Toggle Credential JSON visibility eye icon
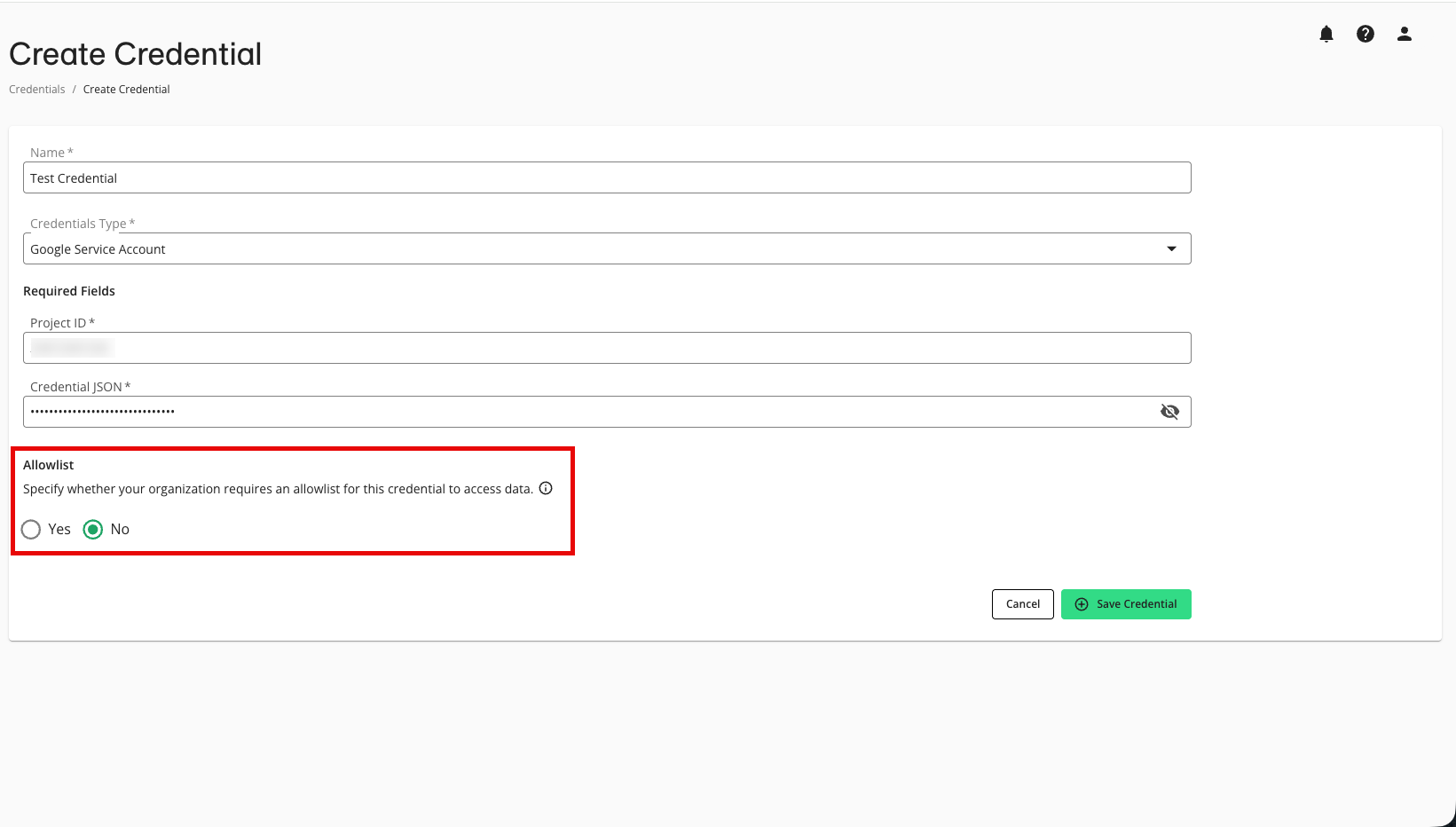The height and width of the screenshot is (827, 1456). point(1169,412)
